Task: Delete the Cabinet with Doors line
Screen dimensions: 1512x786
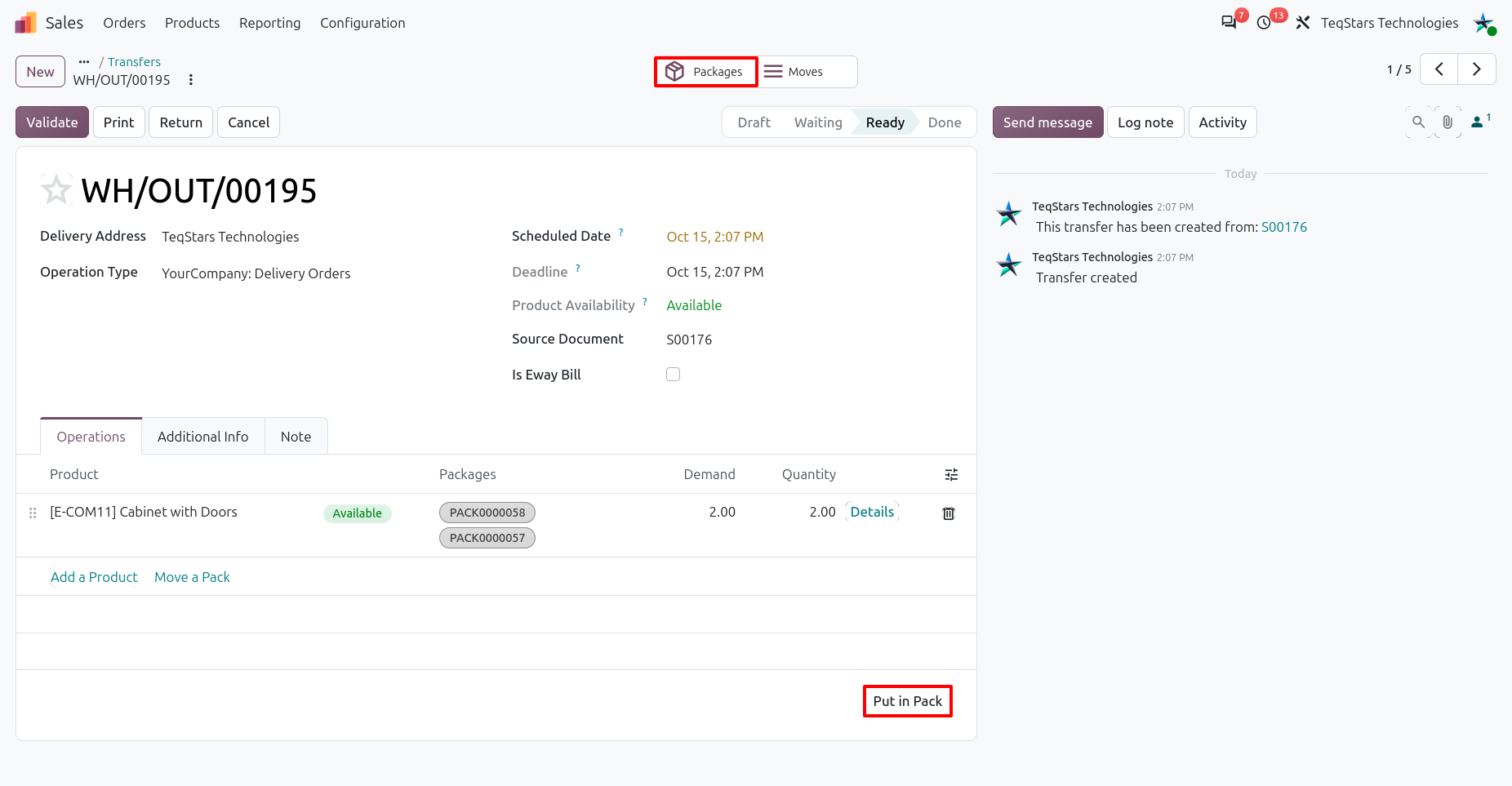Action: click(x=949, y=513)
